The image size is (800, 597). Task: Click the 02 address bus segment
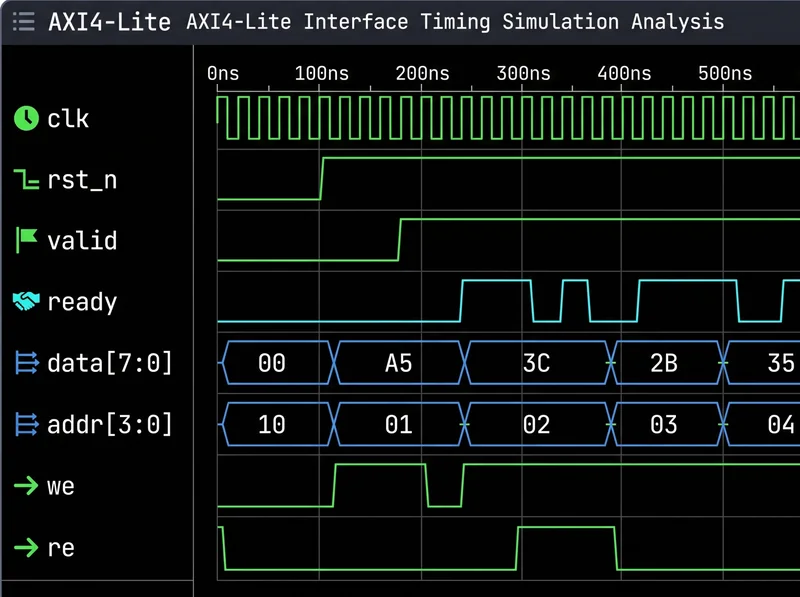537,424
